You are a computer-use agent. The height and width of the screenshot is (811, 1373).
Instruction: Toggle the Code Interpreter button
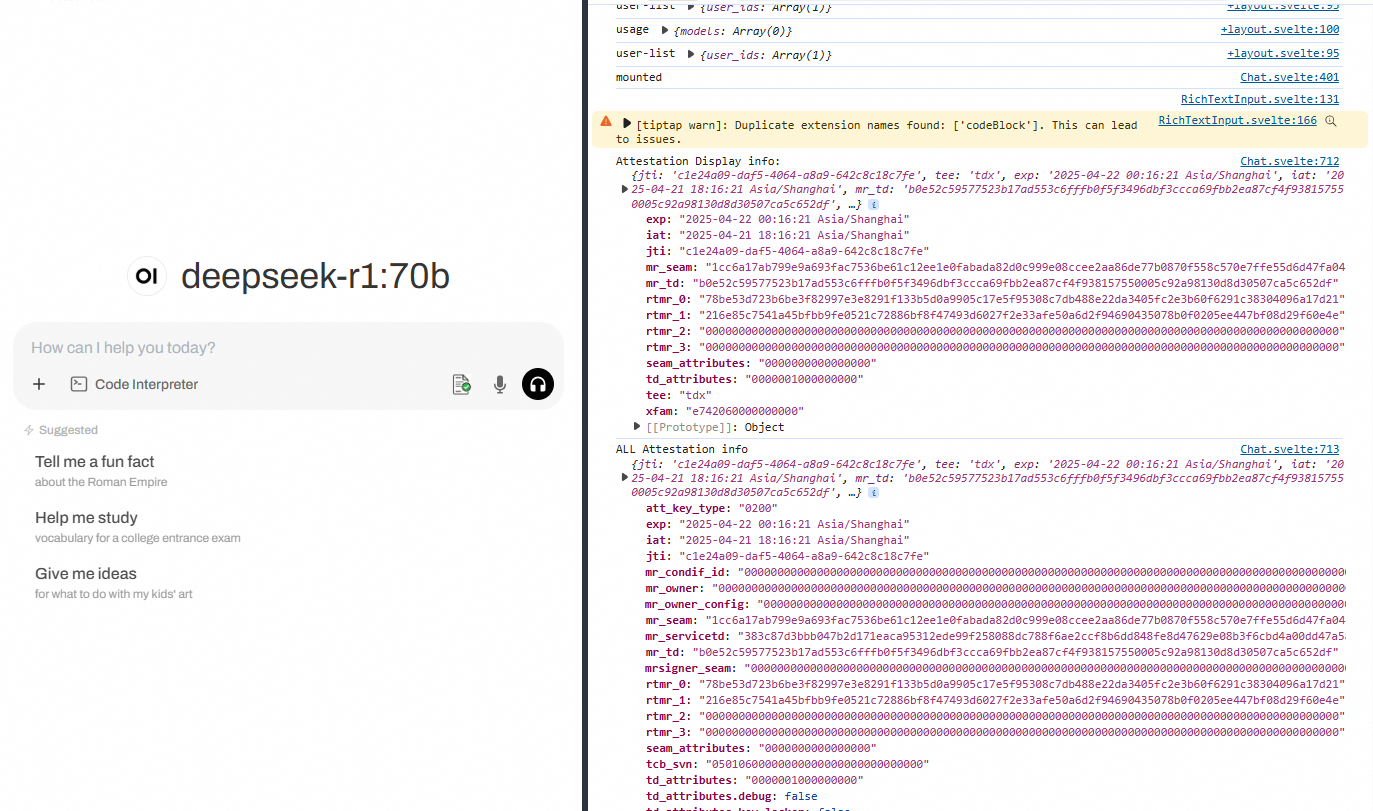tap(134, 384)
